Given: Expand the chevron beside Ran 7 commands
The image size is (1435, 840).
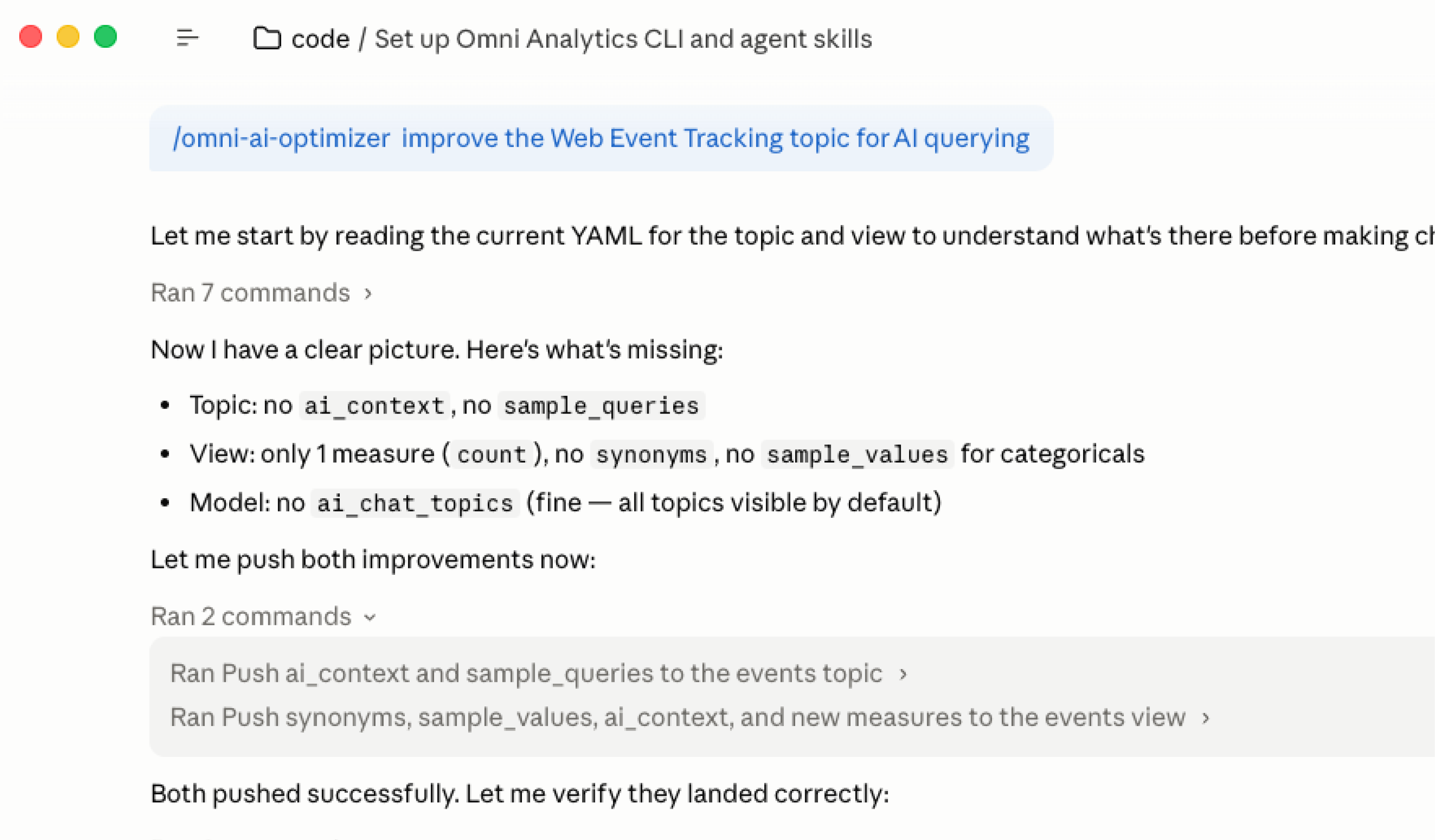Looking at the screenshot, I should point(368,293).
